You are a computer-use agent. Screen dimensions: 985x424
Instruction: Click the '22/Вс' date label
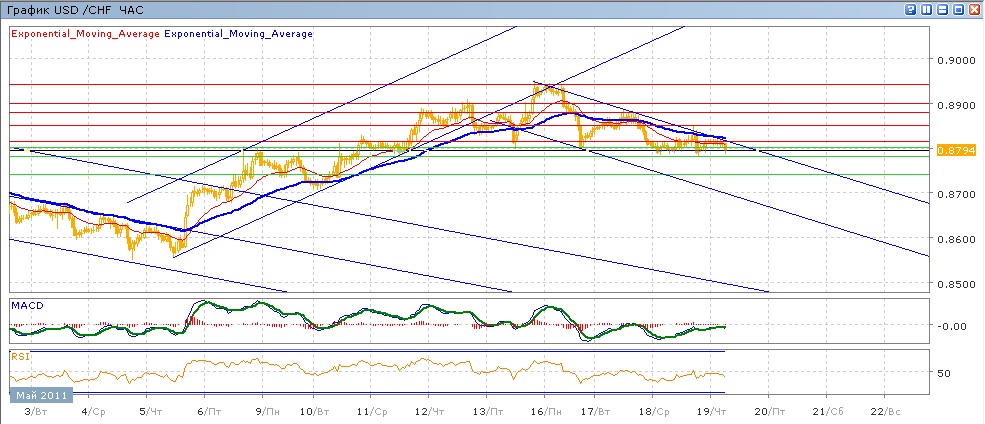pos(886,412)
